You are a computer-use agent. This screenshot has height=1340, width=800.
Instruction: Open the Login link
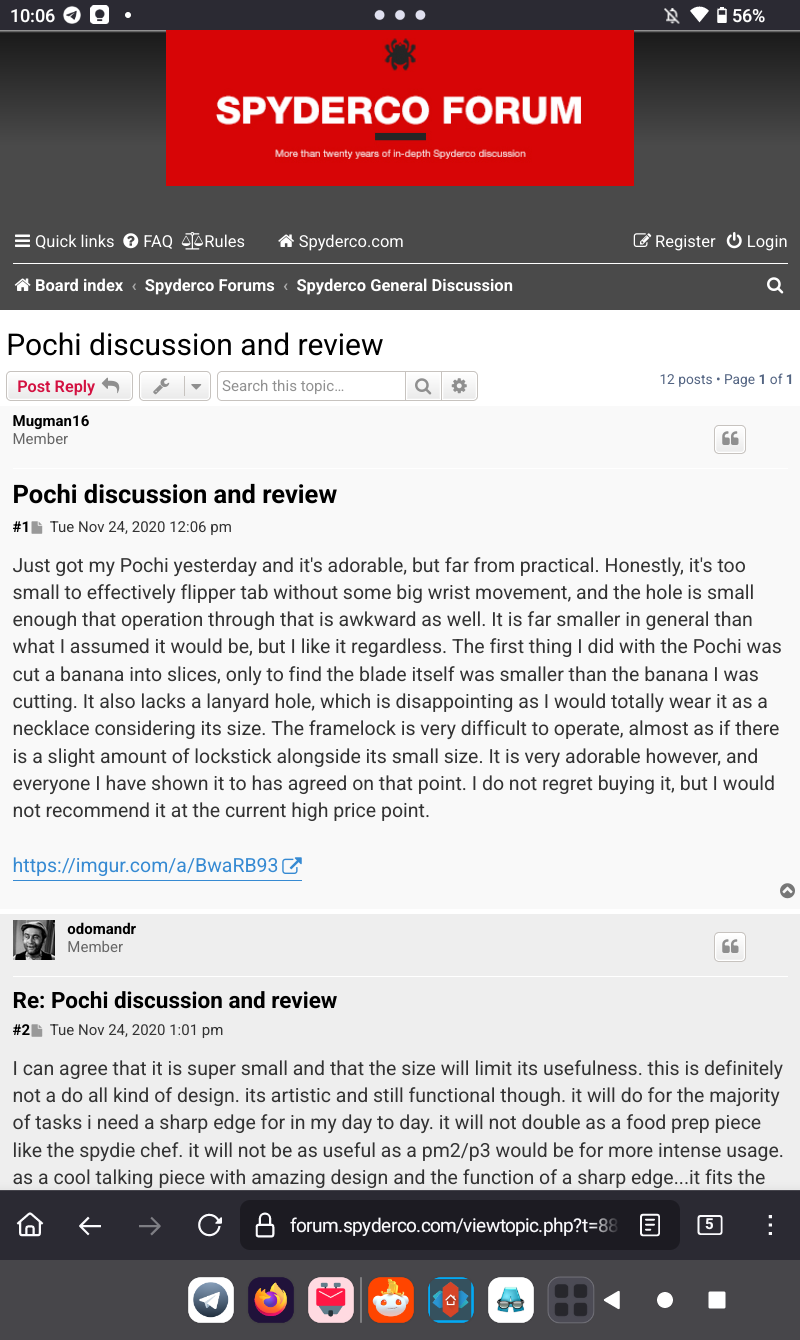pyautogui.click(x=756, y=241)
